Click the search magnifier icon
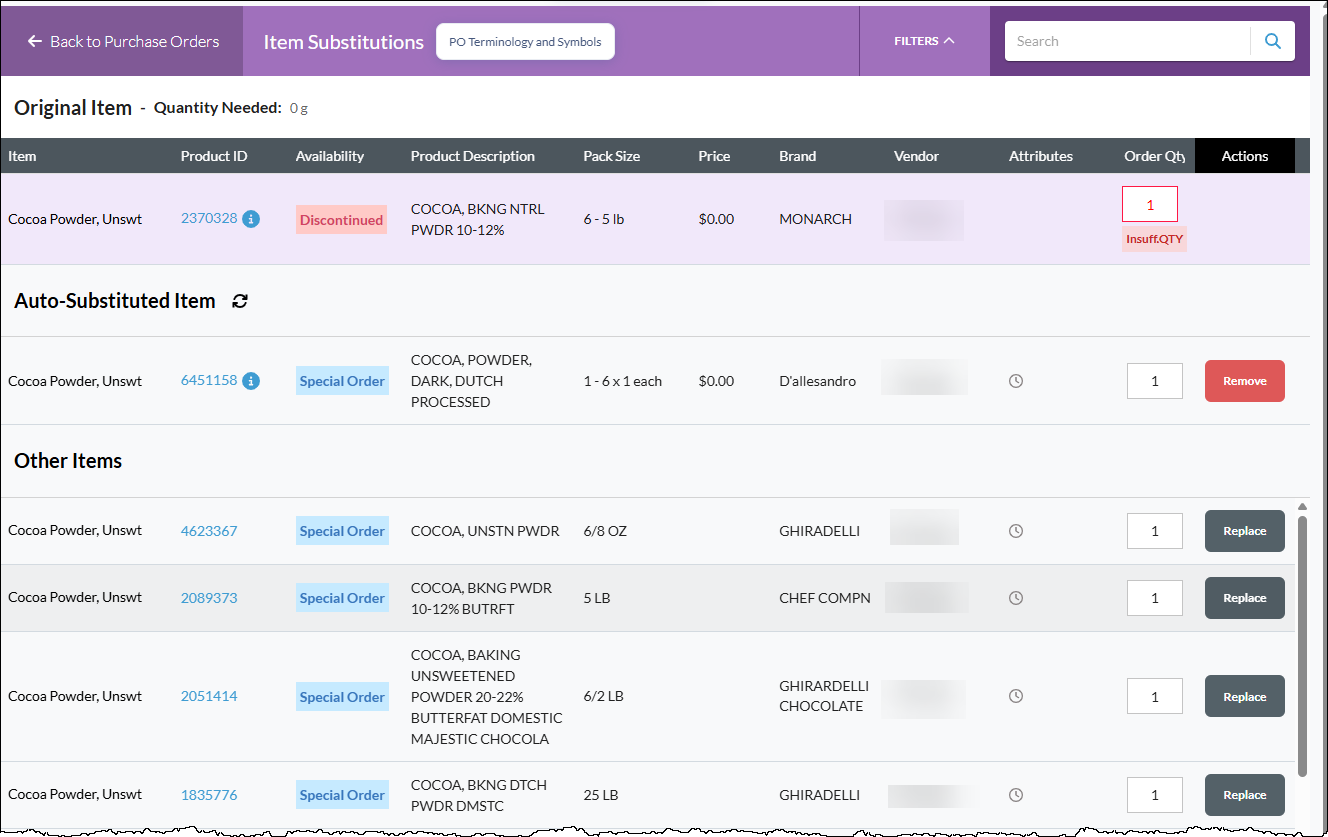The width and height of the screenshot is (1328, 837). coord(1273,41)
